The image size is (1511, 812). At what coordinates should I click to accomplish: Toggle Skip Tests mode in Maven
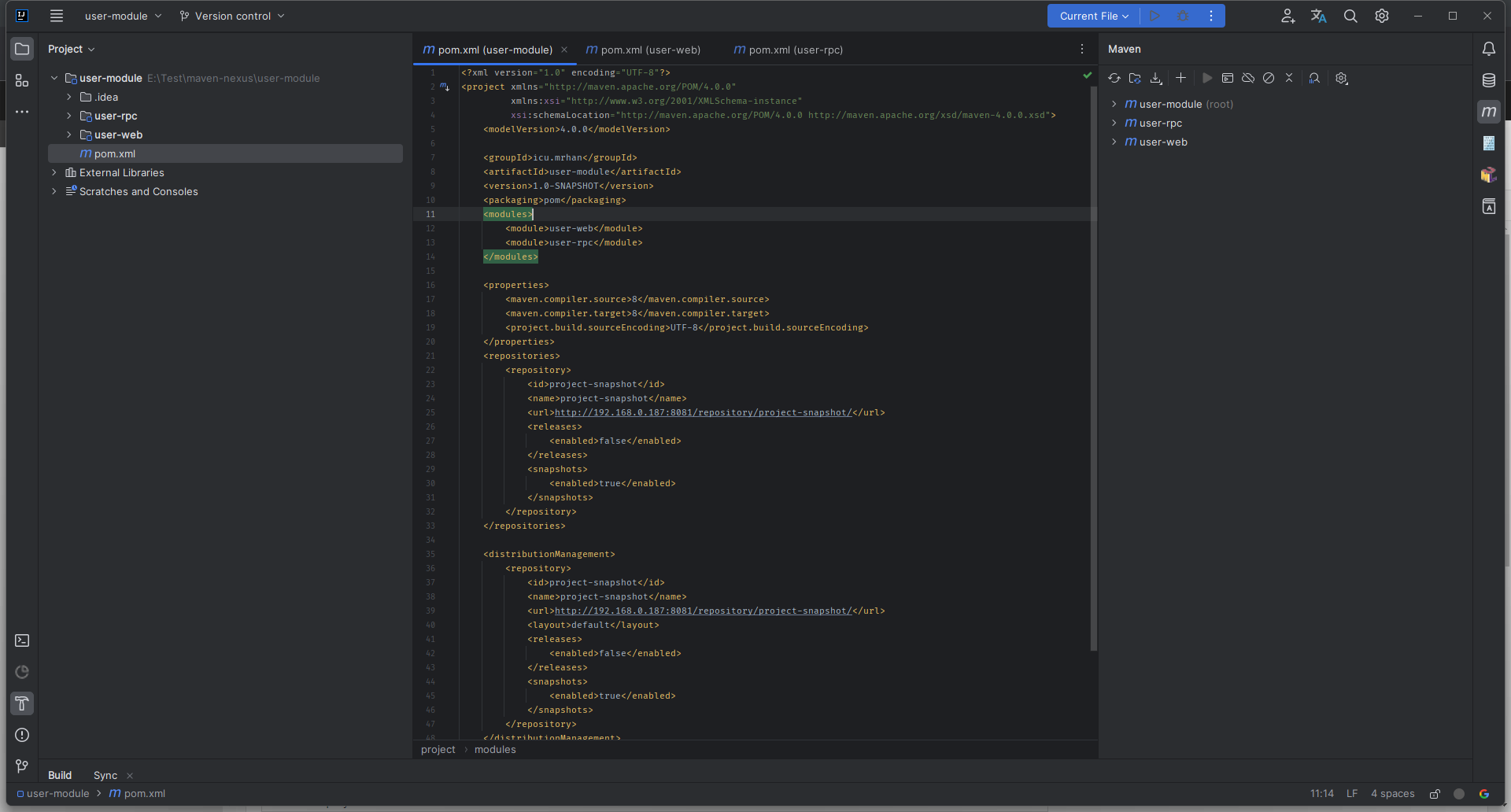[x=1269, y=78]
